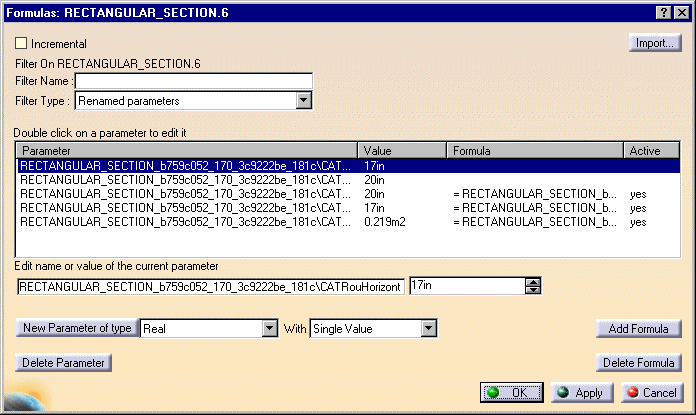The width and height of the screenshot is (696, 415).
Task: Click the parameter name edit field
Action: click(x=210, y=287)
